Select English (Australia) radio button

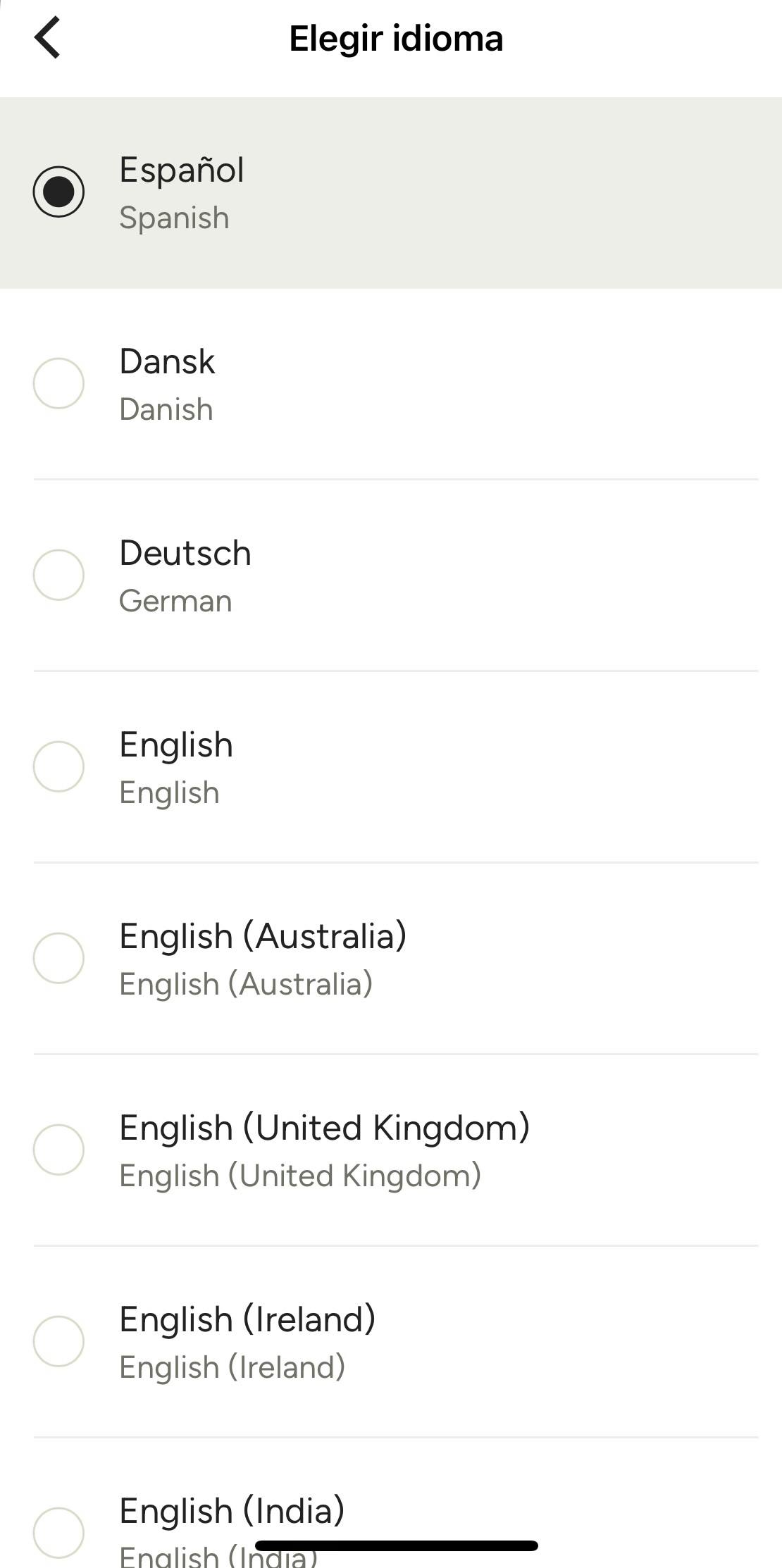[58, 958]
